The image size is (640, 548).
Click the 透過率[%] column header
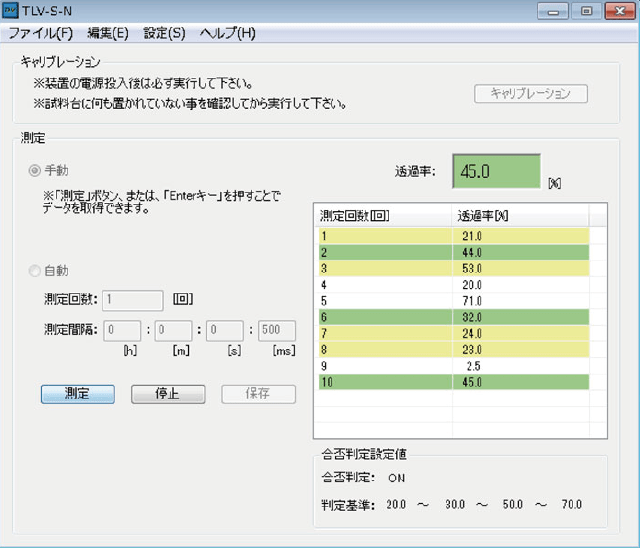pyautogui.click(x=520, y=215)
